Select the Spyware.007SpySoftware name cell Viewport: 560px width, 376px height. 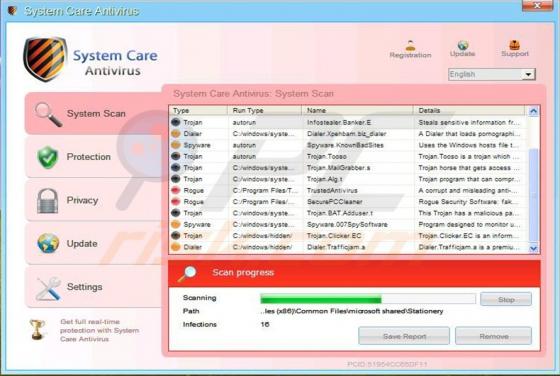[347, 225]
